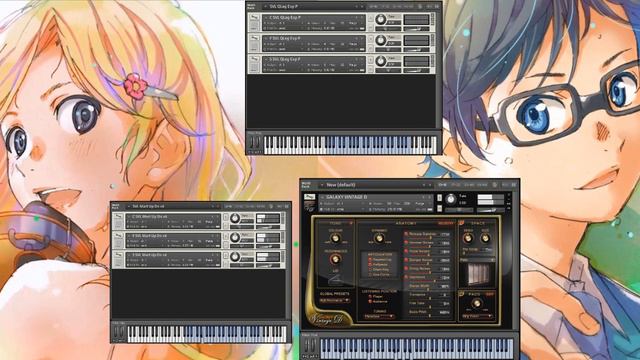Open wrench icon on F SVL Mart Up Dn

click(x=118, y=237)
